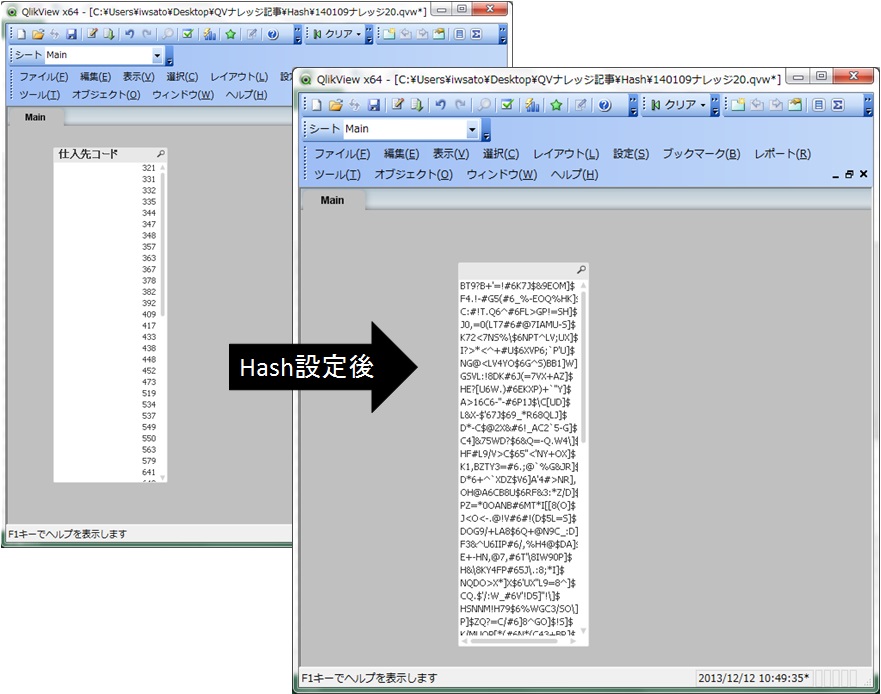
Task: Open ブックマーク(B) menu in front window
Action: (x=701, y=153)
